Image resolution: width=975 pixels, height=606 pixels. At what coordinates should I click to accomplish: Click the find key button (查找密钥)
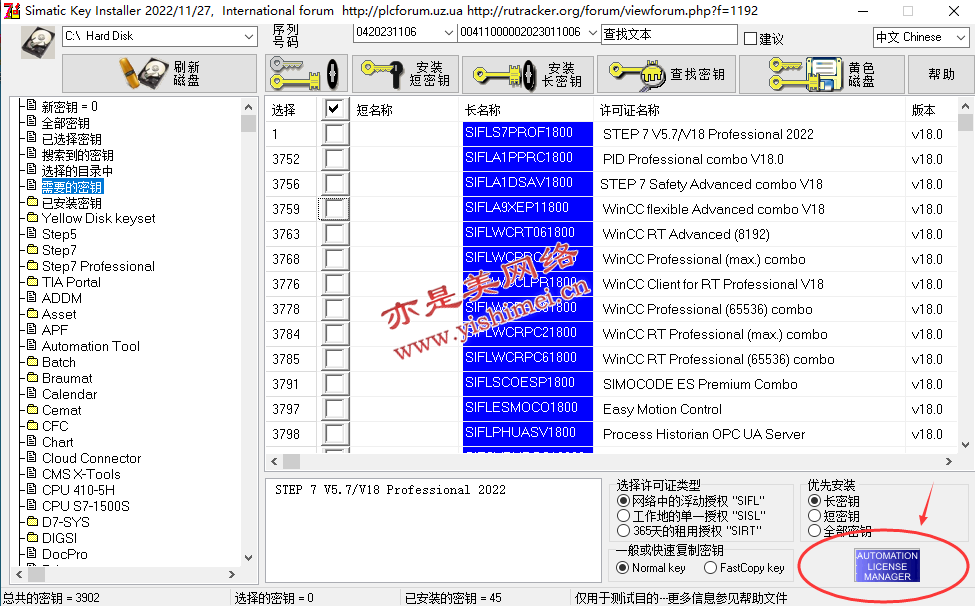point(666,73)
